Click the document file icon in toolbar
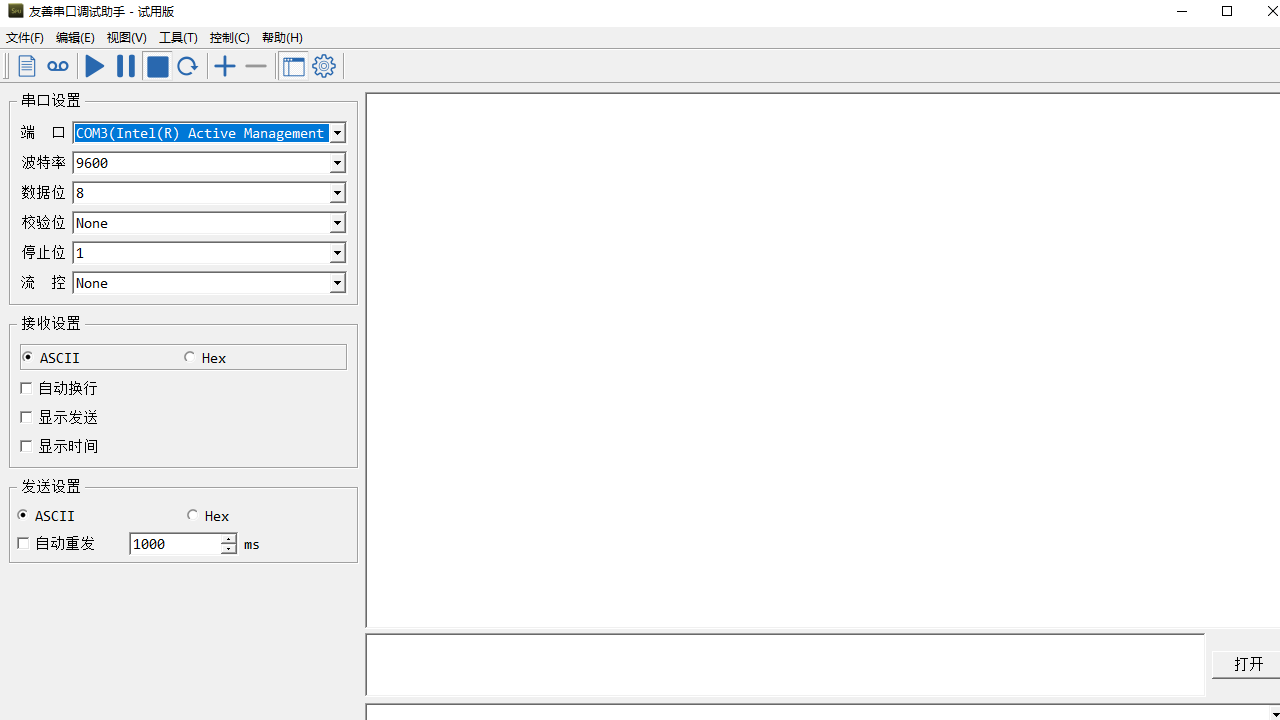Viewport: 1280px width, 720px height. 27,66
